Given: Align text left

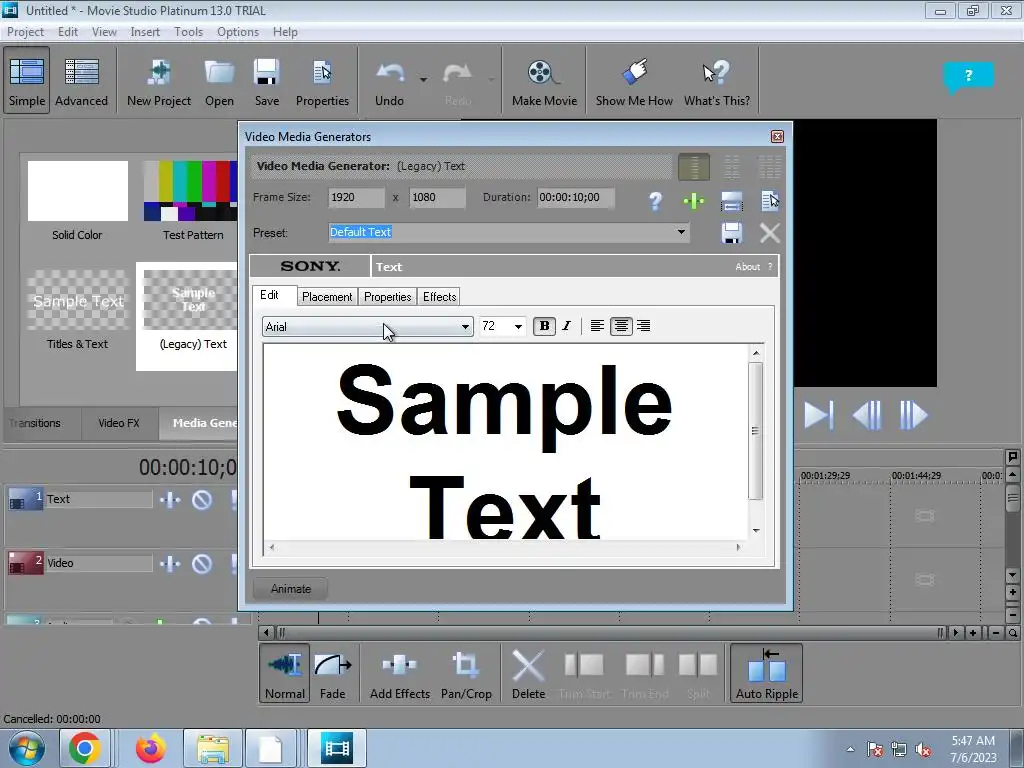Looking at the screenshot, I should pyautogui.click(x=597, y=326).
